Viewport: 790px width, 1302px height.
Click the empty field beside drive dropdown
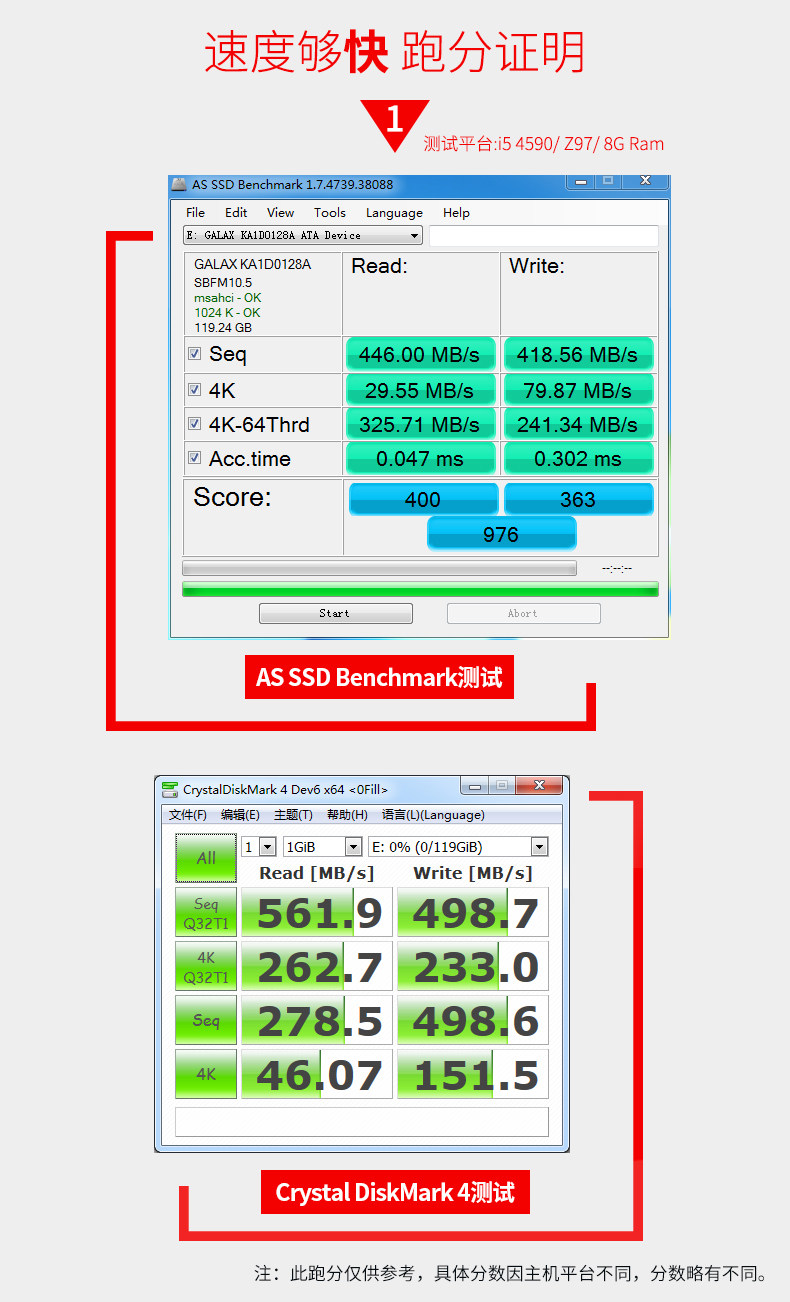pos(544,236)
